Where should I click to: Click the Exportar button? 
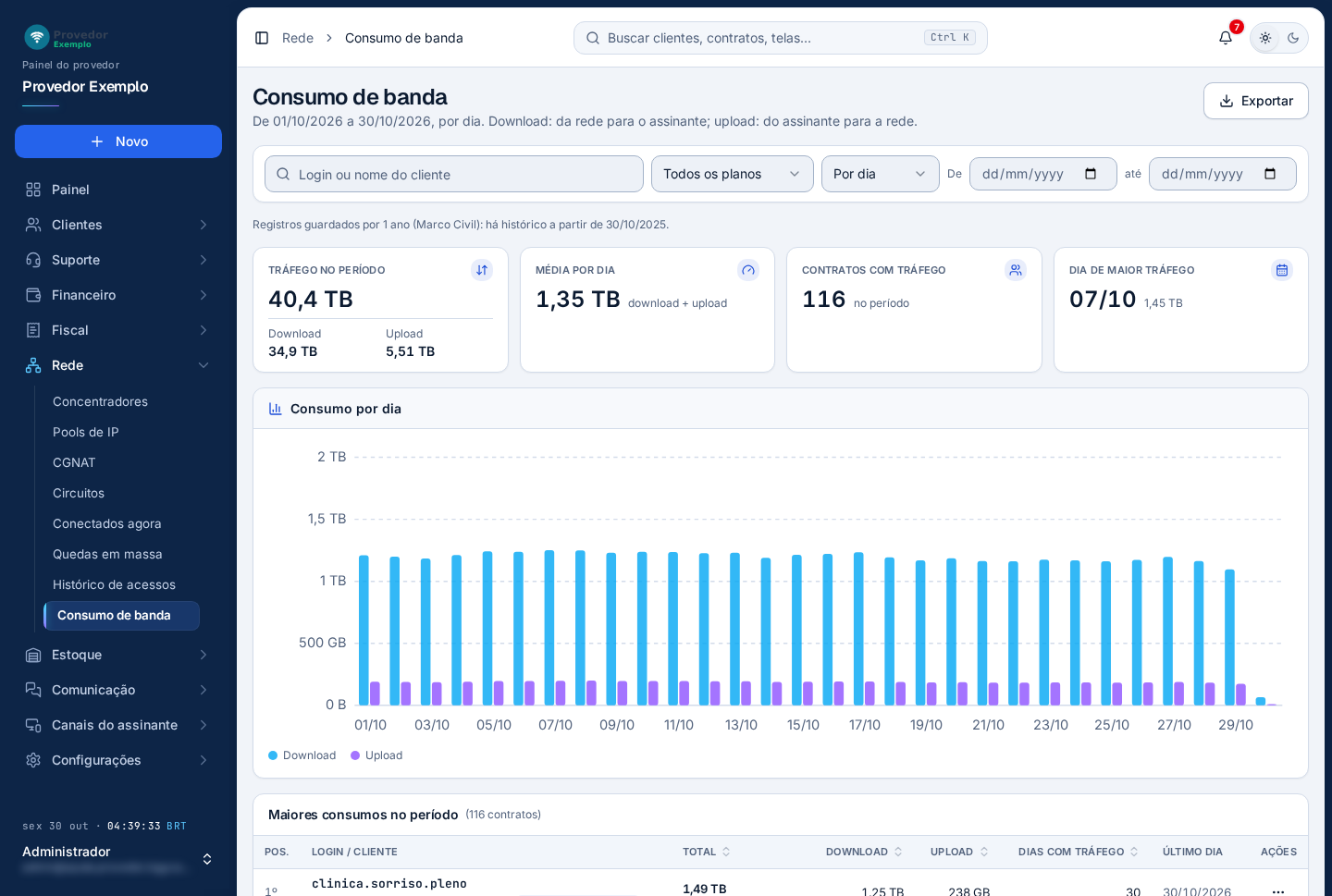pos(1256,101)
